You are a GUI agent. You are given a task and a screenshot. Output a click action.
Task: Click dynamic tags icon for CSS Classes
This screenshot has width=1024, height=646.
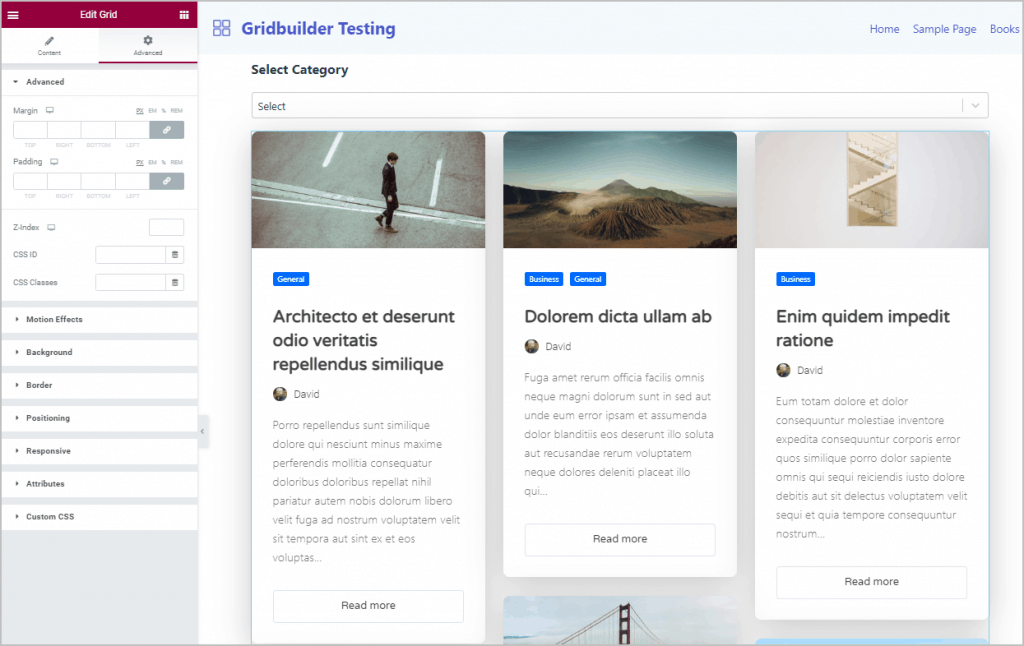click(x=175, y=283)
